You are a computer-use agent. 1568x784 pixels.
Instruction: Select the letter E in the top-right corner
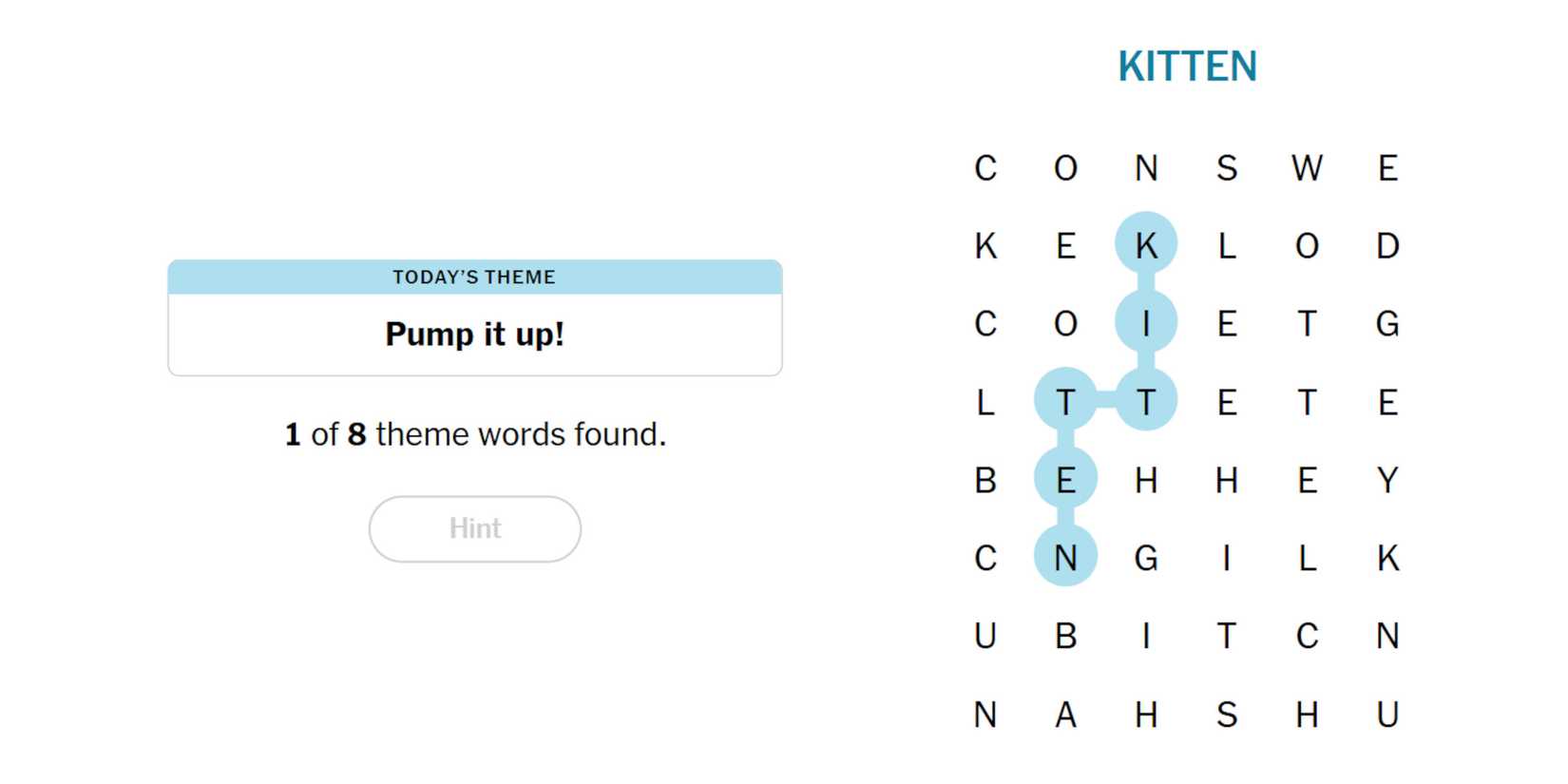click(1387, 168)
